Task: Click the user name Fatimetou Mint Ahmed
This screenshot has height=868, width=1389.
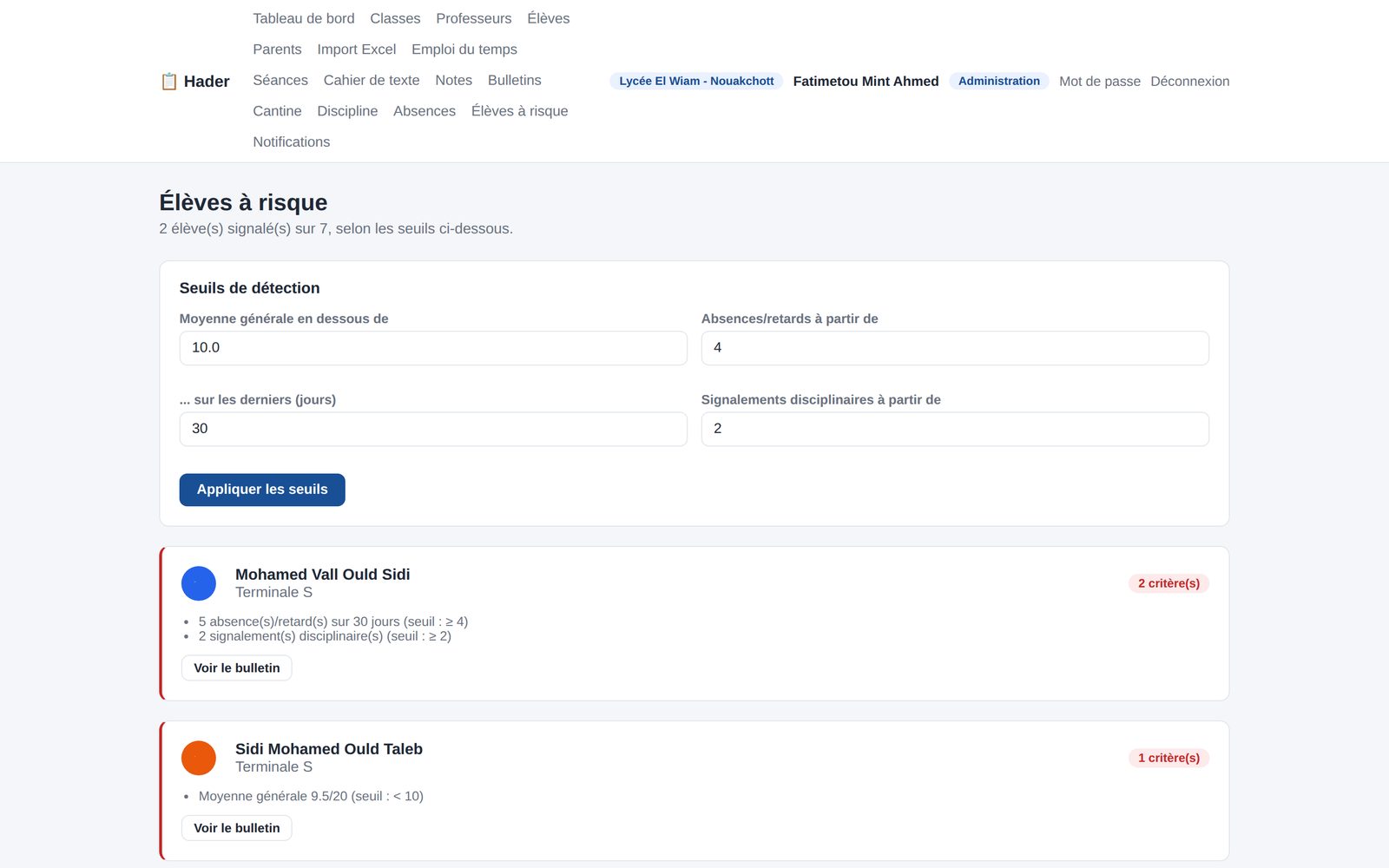Action: pyautogui.click(x=866, y=81)
